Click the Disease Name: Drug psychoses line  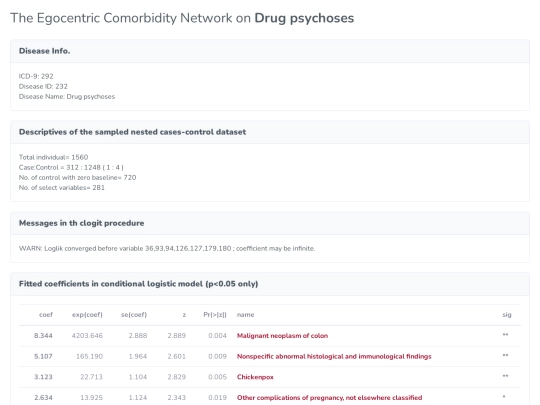pos(67,97)
